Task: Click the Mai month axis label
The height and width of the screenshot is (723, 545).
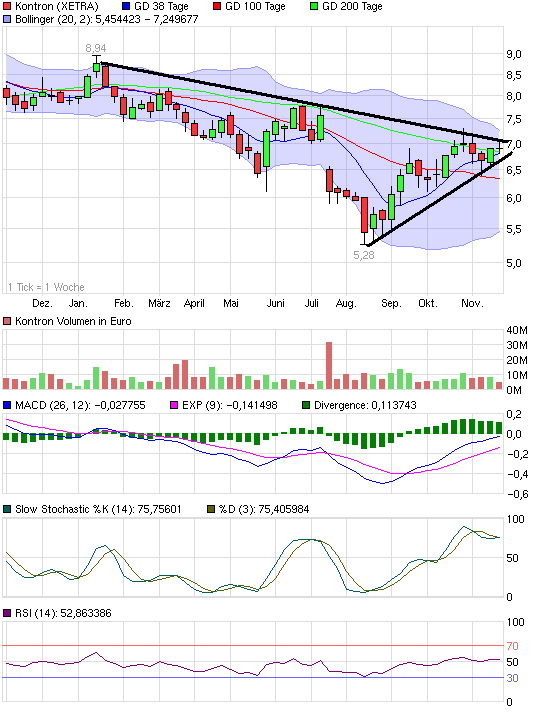Action: click(231, 303)
